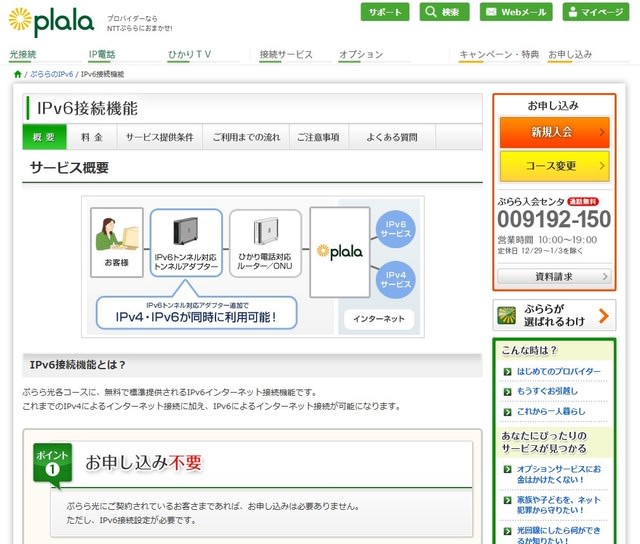Switch to ご利用までの流れ tab
The height and width of the screenshot is (544, 640).
pos(246,137)
